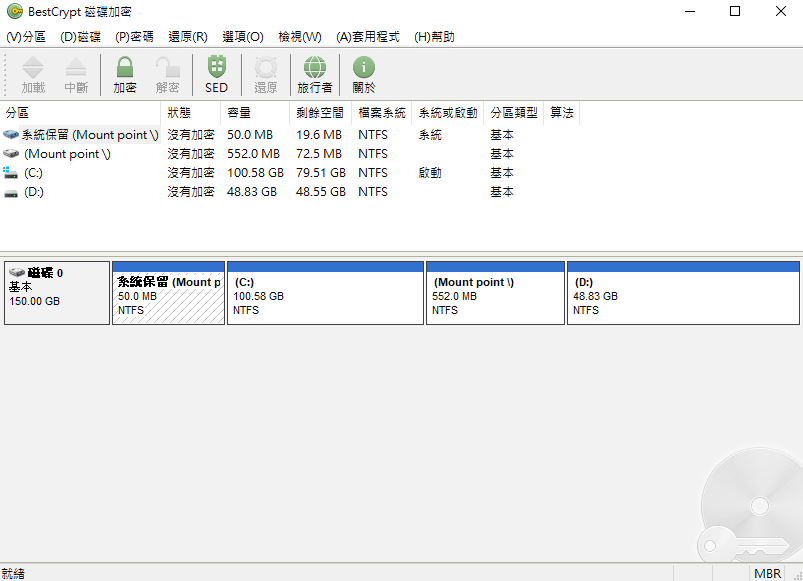Open the (V)分區 menu
This screenshot has height=581, width=803.
[26, 37]
